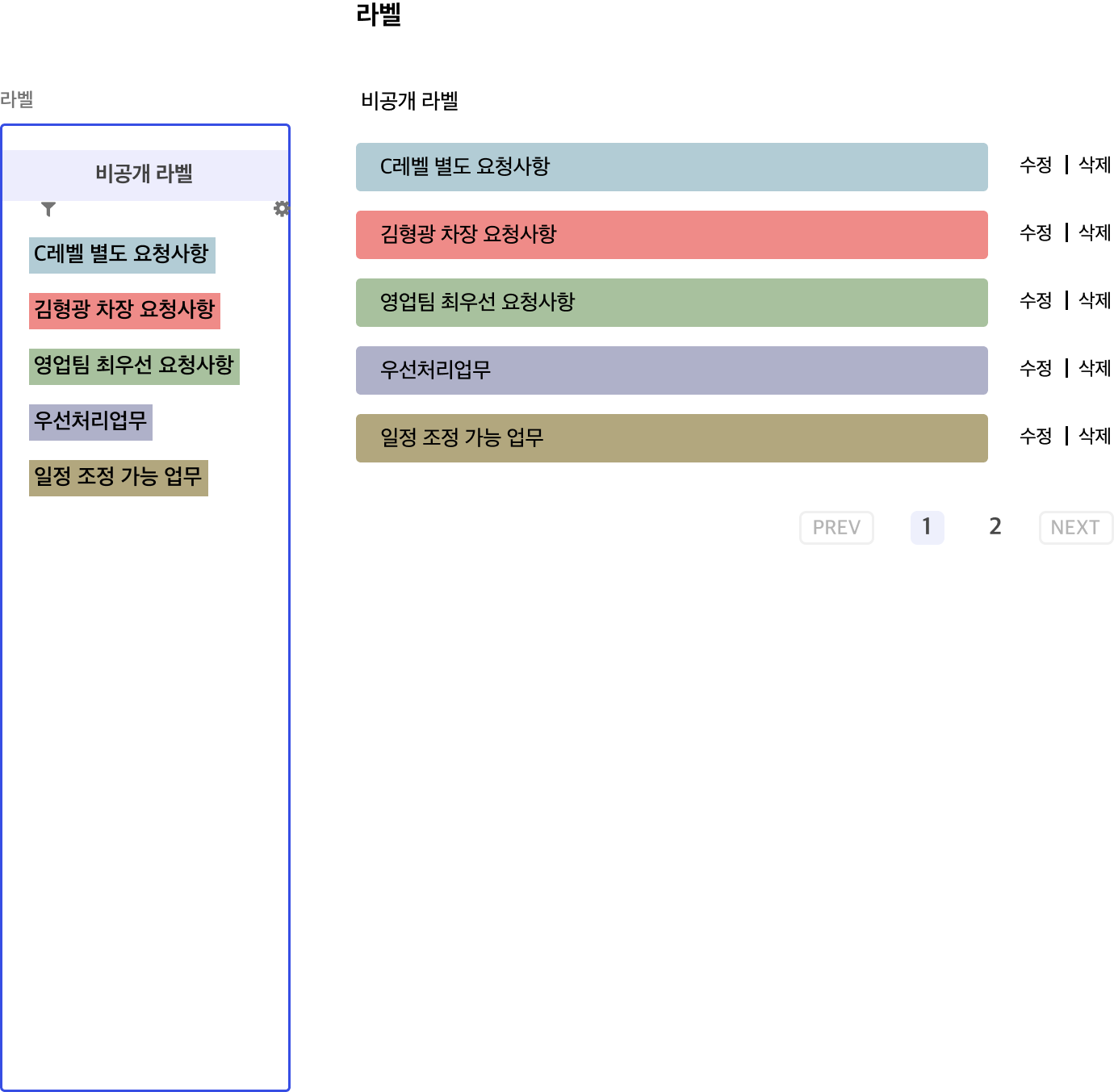This screenshot has width=1114, height=1092.
Task: Select the blue C레벨 별도 요청사항 bar
Action: 672,167
